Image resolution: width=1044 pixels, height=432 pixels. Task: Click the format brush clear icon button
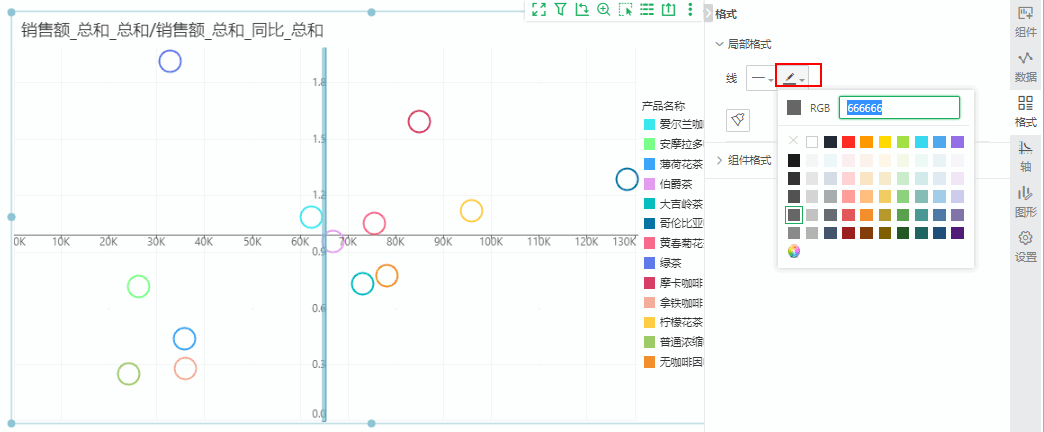click(738, 119)
